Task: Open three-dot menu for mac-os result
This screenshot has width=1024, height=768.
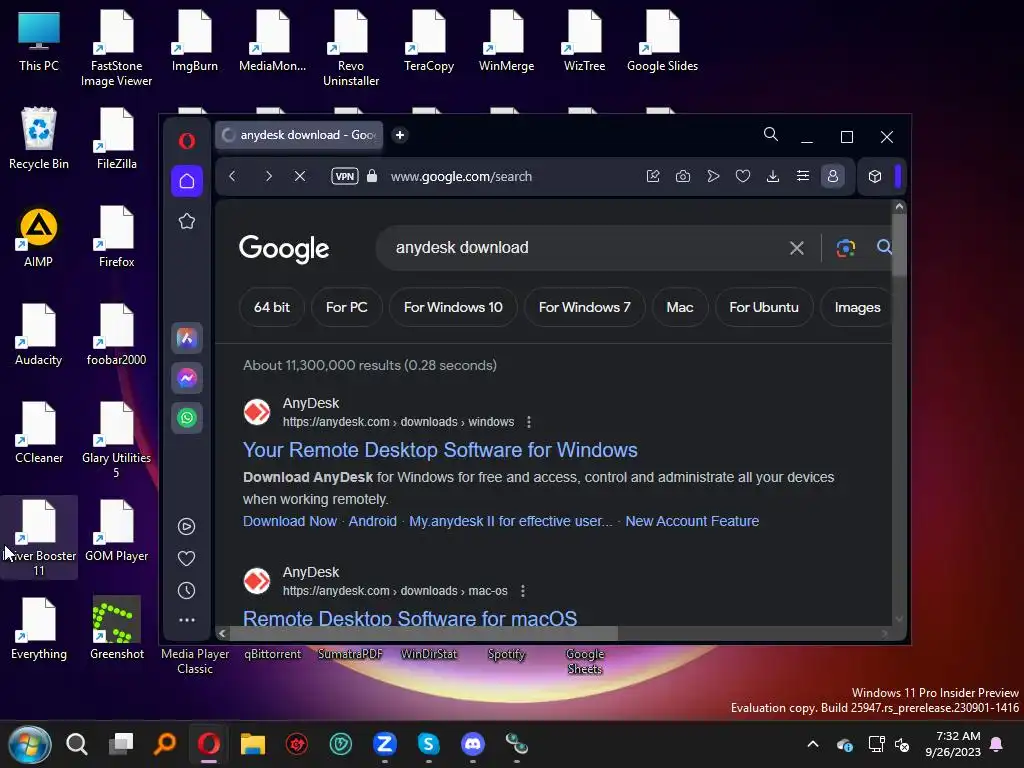Action: pos(522,591)
